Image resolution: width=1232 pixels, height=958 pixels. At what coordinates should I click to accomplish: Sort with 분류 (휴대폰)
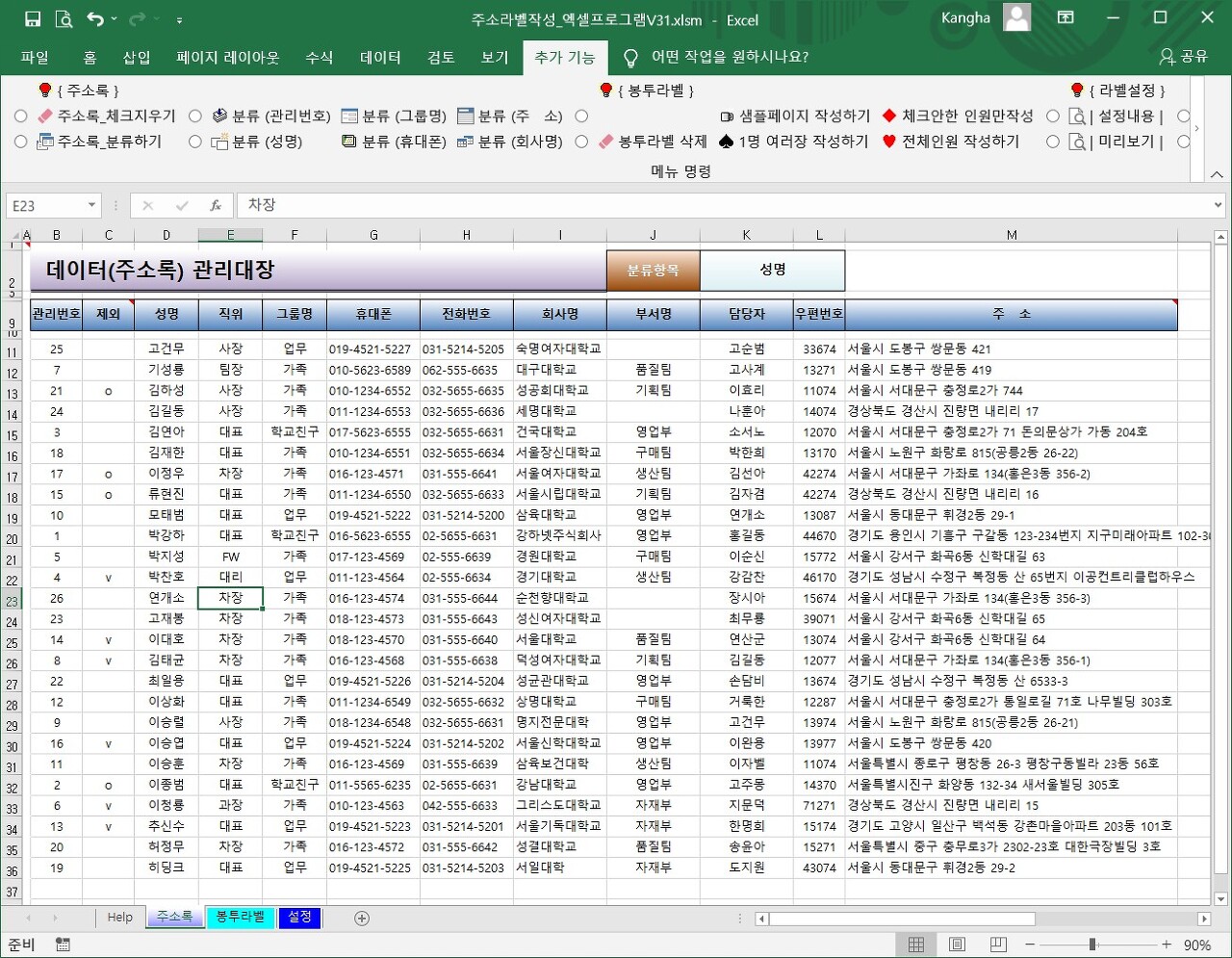pyautogui.click(x=394, y=141)
